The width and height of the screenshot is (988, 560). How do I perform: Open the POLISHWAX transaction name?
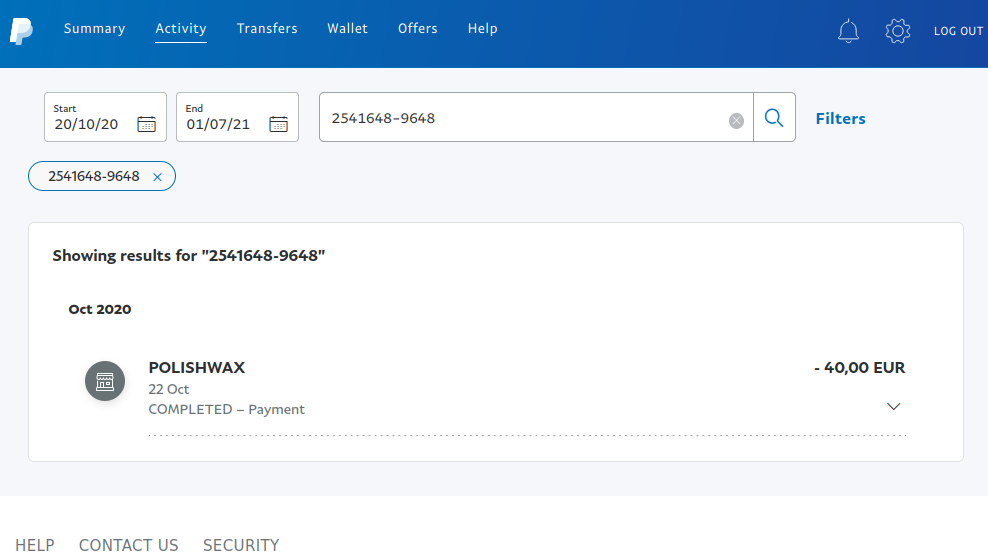(197, 367)
